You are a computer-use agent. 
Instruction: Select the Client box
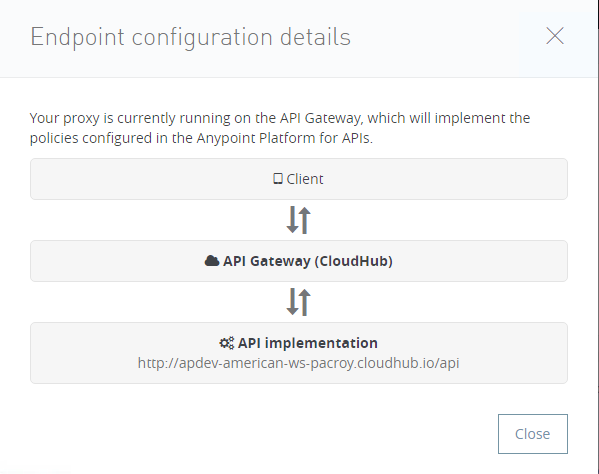click(299, 179)
